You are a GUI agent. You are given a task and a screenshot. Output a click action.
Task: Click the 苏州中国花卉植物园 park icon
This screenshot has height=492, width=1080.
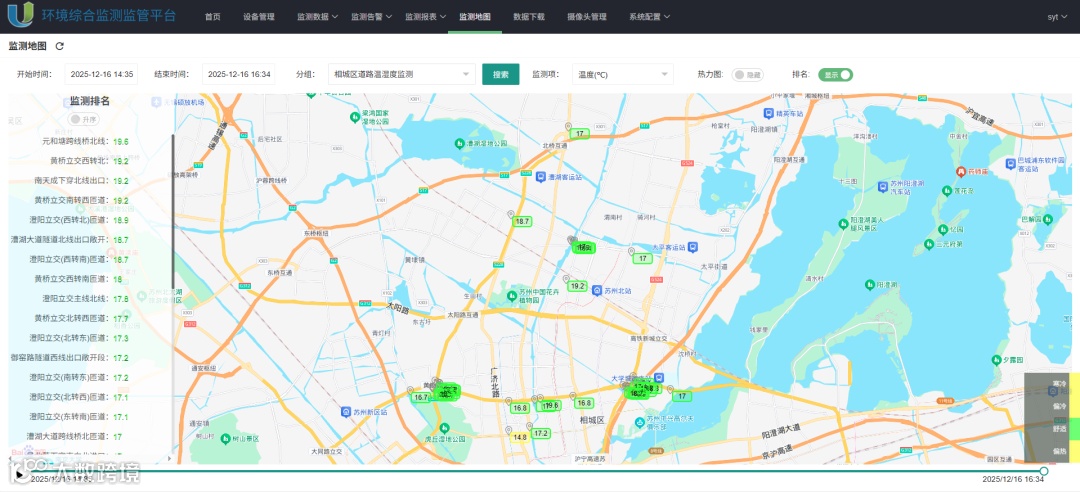coord(512,296)
